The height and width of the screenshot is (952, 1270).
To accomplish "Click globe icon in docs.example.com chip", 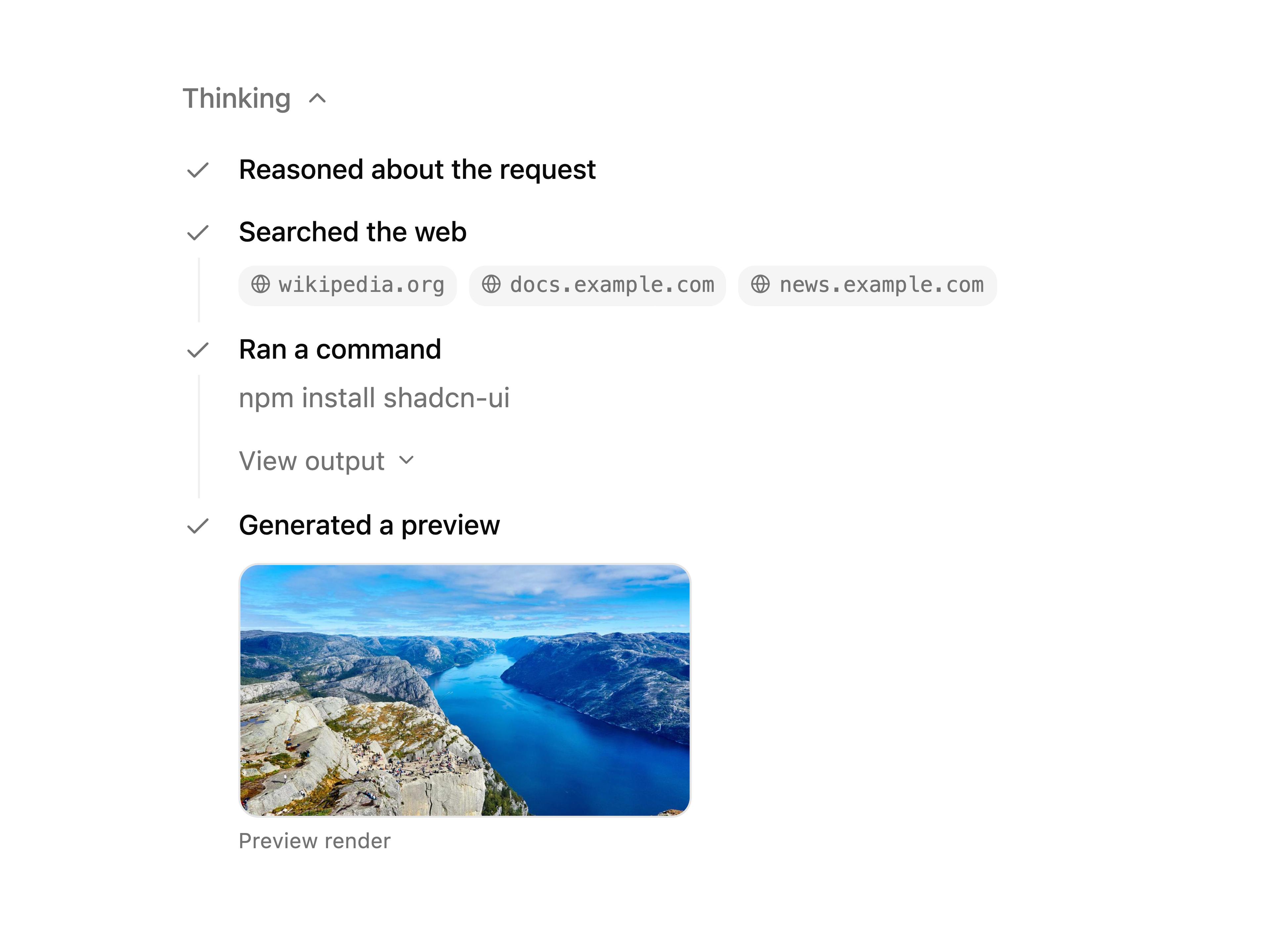I will 491,284.
